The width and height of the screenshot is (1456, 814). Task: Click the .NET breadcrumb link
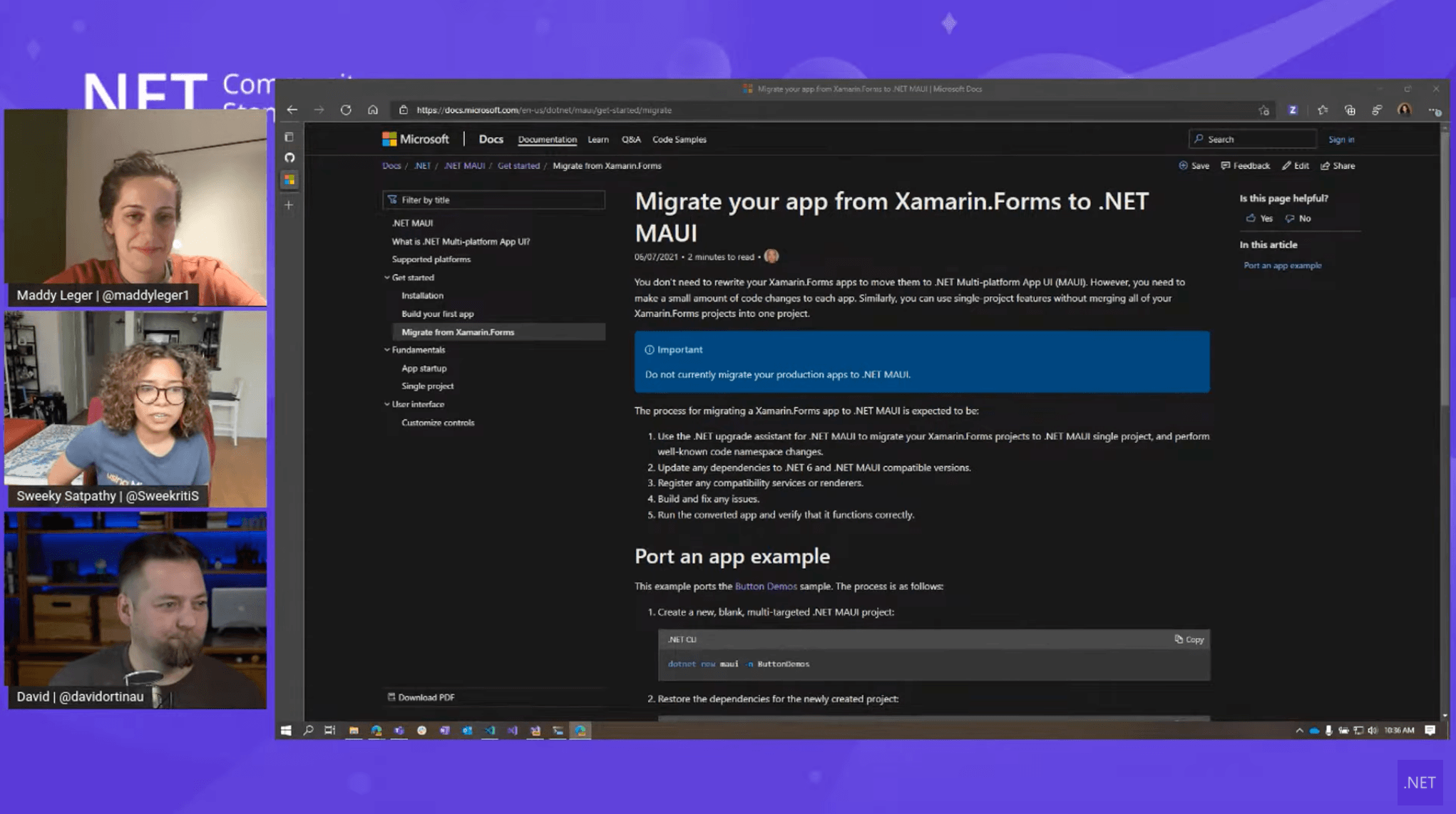pyautogui.click(x=423, y=166)
